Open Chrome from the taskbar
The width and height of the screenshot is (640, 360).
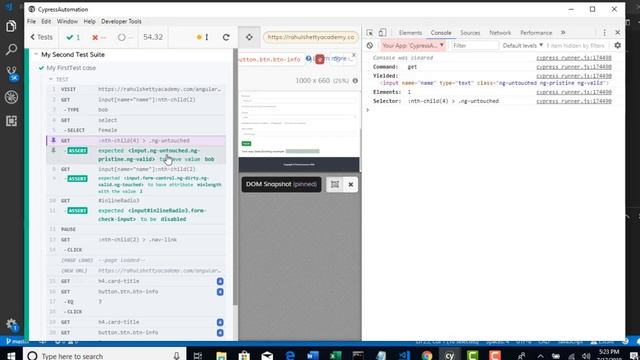click(427, 356)
